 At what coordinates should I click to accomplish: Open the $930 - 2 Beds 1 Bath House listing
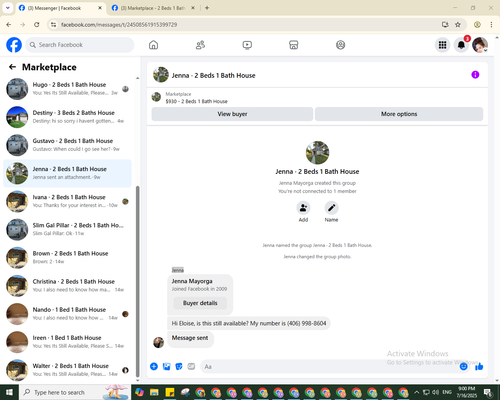196,101
